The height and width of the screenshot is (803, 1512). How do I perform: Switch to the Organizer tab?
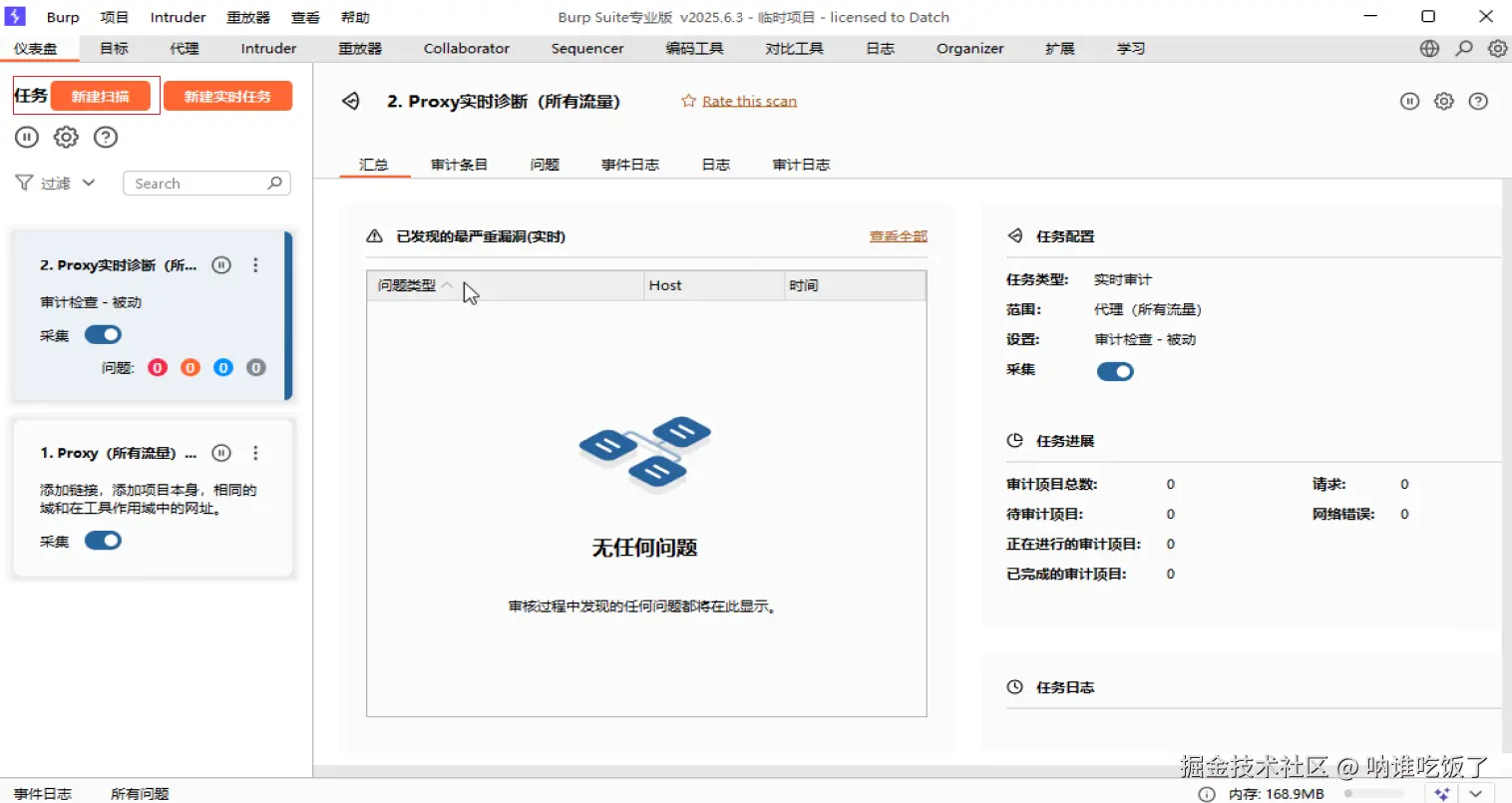click(x=969, y=48)
